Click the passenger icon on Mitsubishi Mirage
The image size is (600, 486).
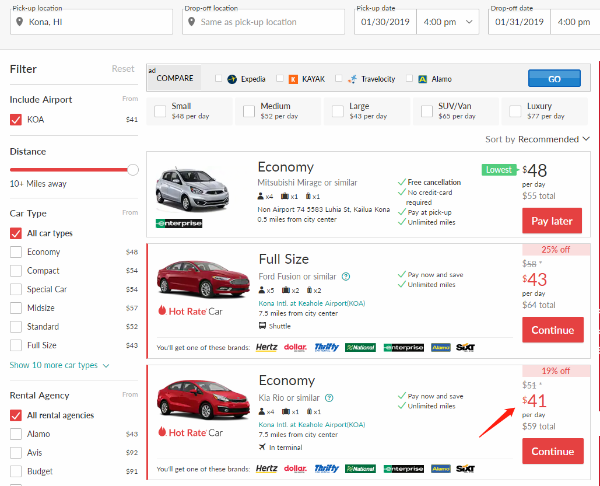tap(261, 196)
